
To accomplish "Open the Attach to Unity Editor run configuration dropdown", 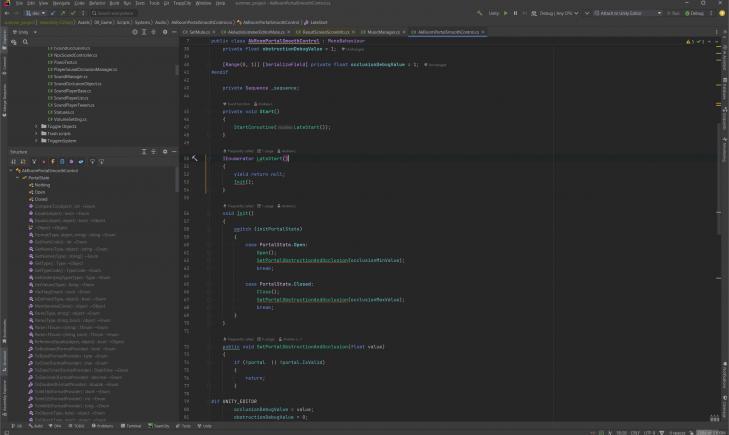I will (x=628, y=13).
